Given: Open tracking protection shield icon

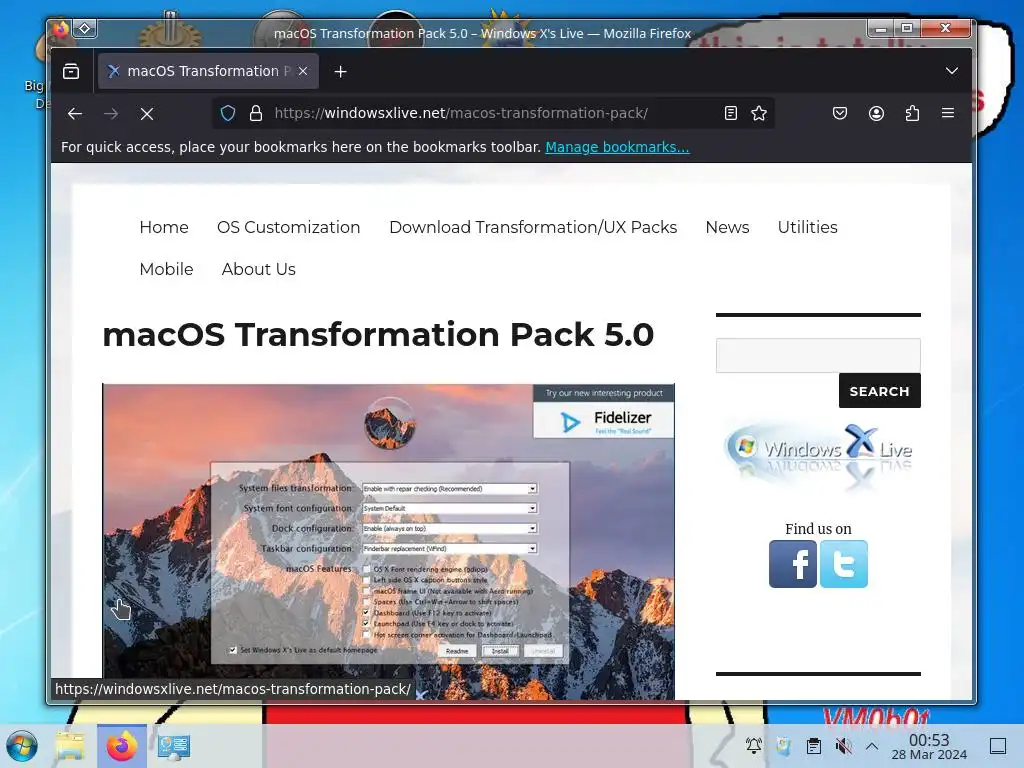Looking at the screenshot, I should click(x=228, y=113).
